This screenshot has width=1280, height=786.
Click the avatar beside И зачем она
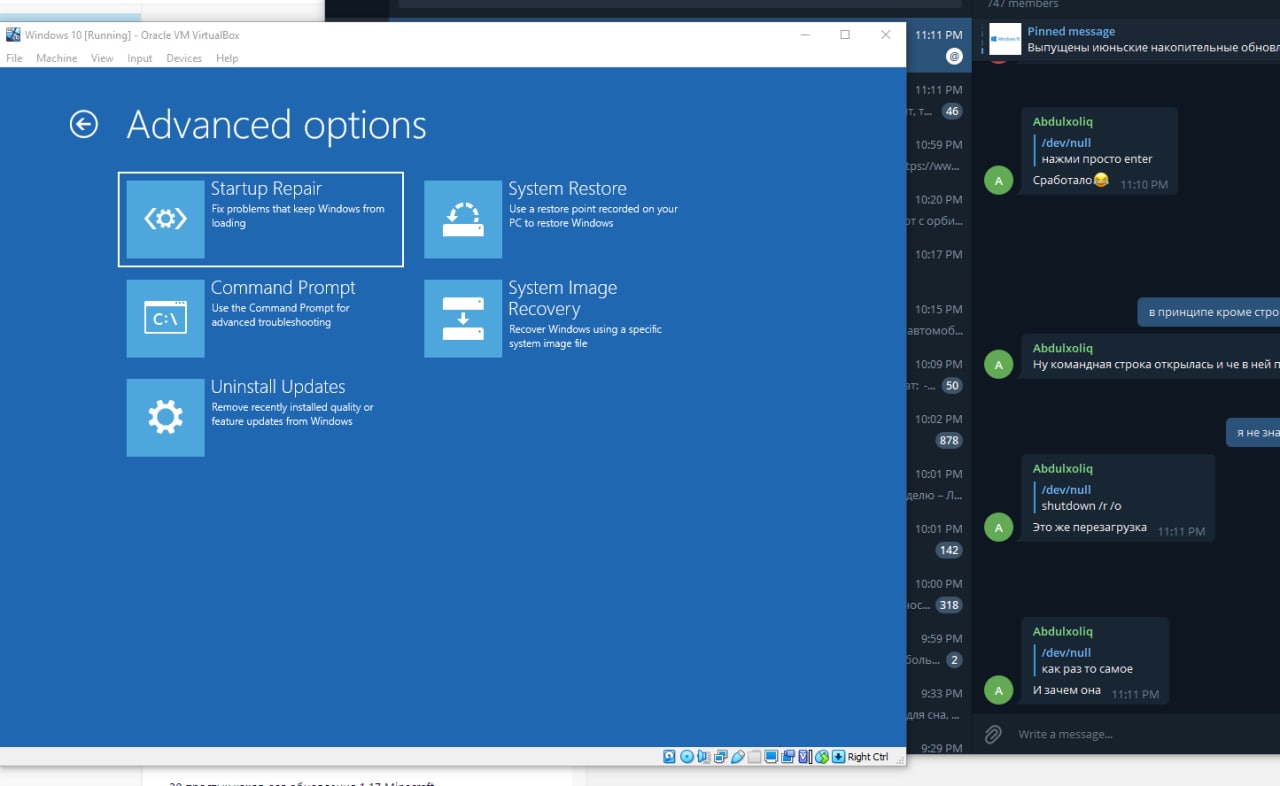998,690
